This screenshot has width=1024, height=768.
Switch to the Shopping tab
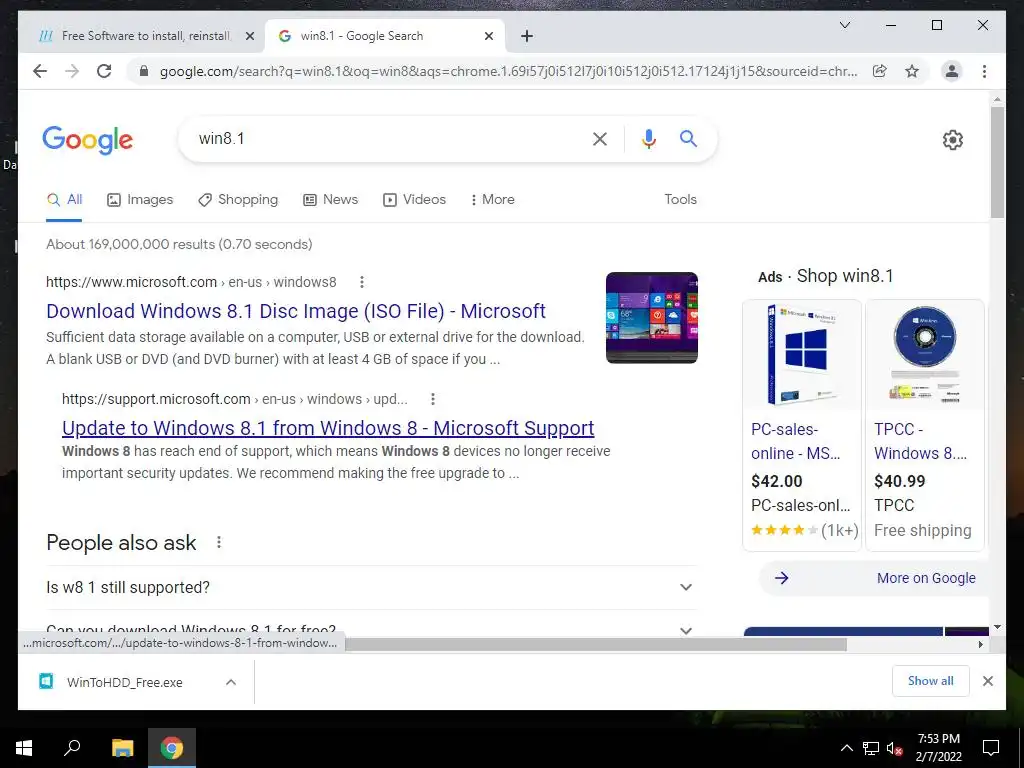pos(238,200)
